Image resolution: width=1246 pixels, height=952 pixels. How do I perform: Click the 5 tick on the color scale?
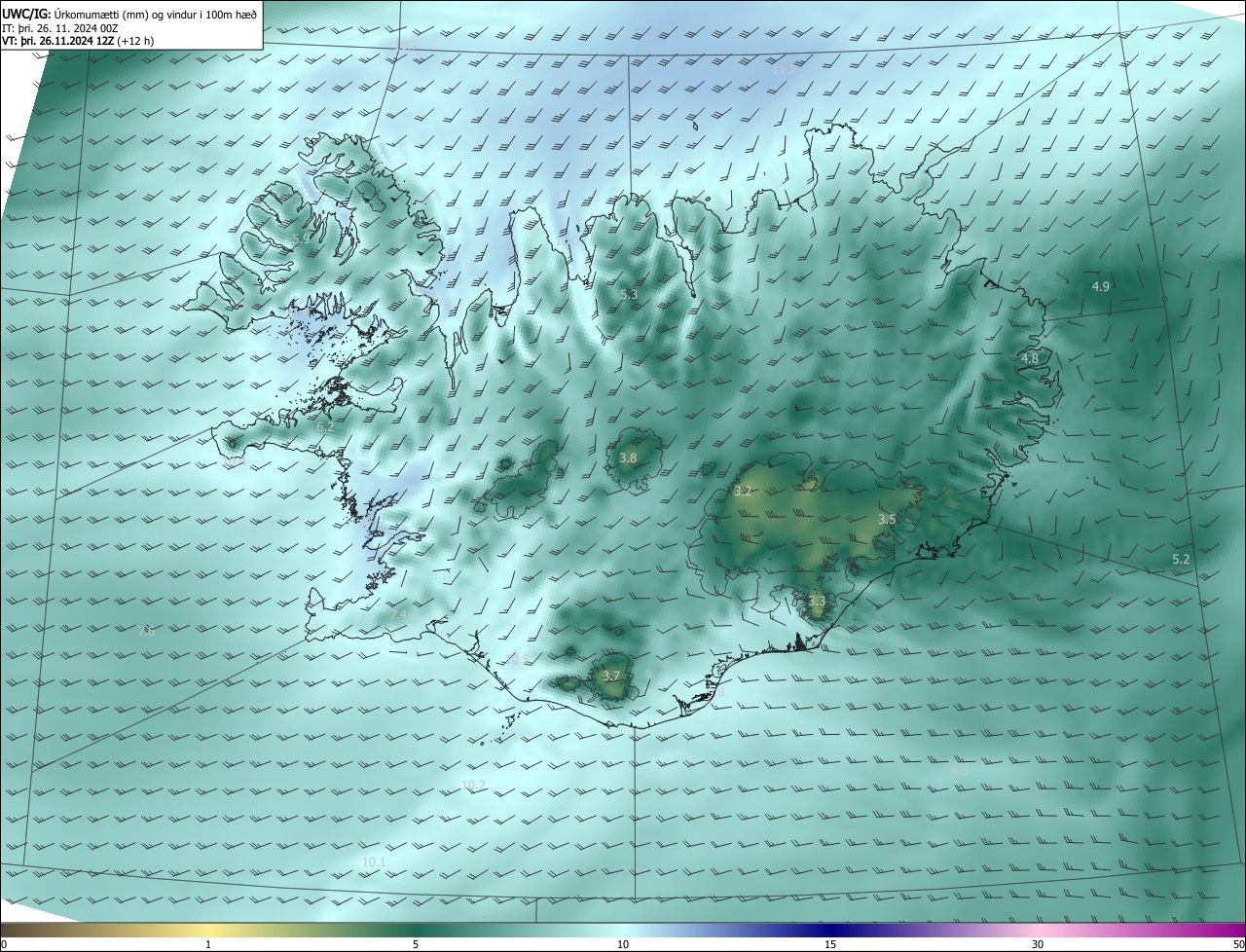(x=416, y=944)
